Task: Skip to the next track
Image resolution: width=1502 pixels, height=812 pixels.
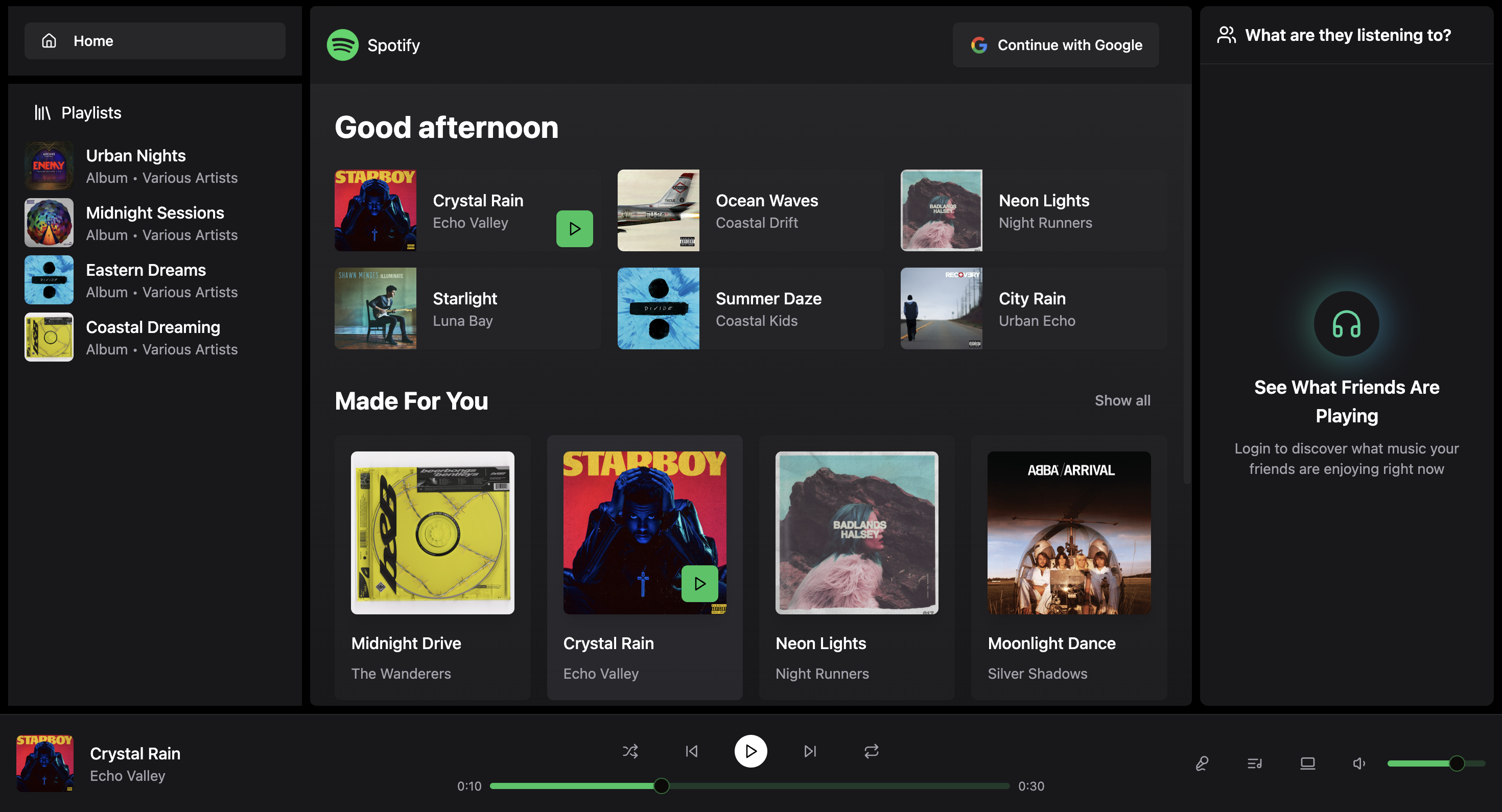Action: tap(810, 751)
